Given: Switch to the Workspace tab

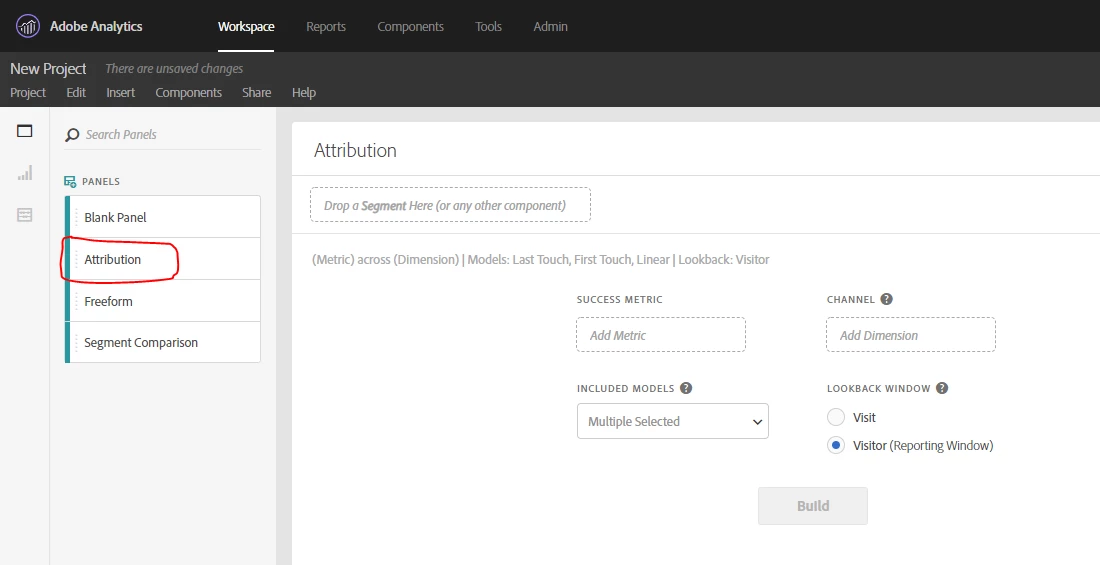Looking at the screenshot, I should [246, 27].
